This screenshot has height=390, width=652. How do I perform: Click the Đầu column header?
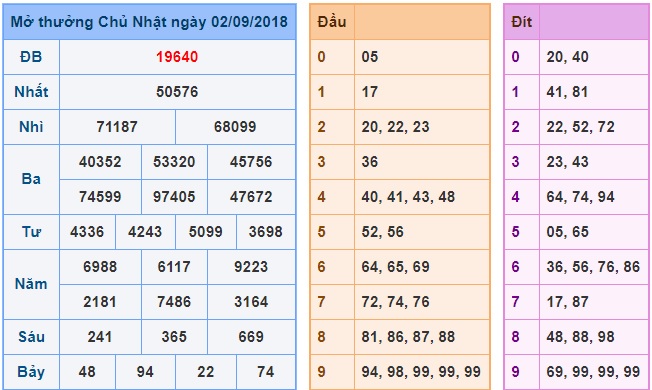pyautogui.click(x=332, y=22)
